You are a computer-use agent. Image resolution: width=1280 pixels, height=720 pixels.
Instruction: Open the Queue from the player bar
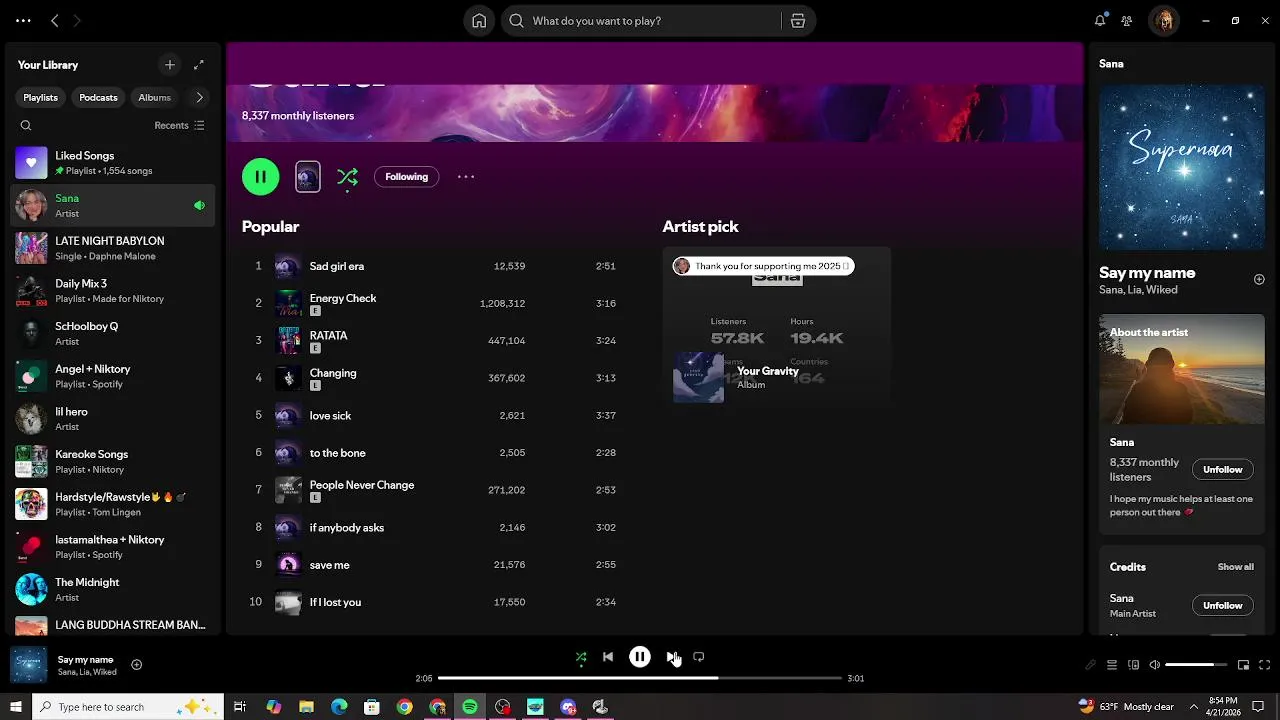tap(1111, 665)
